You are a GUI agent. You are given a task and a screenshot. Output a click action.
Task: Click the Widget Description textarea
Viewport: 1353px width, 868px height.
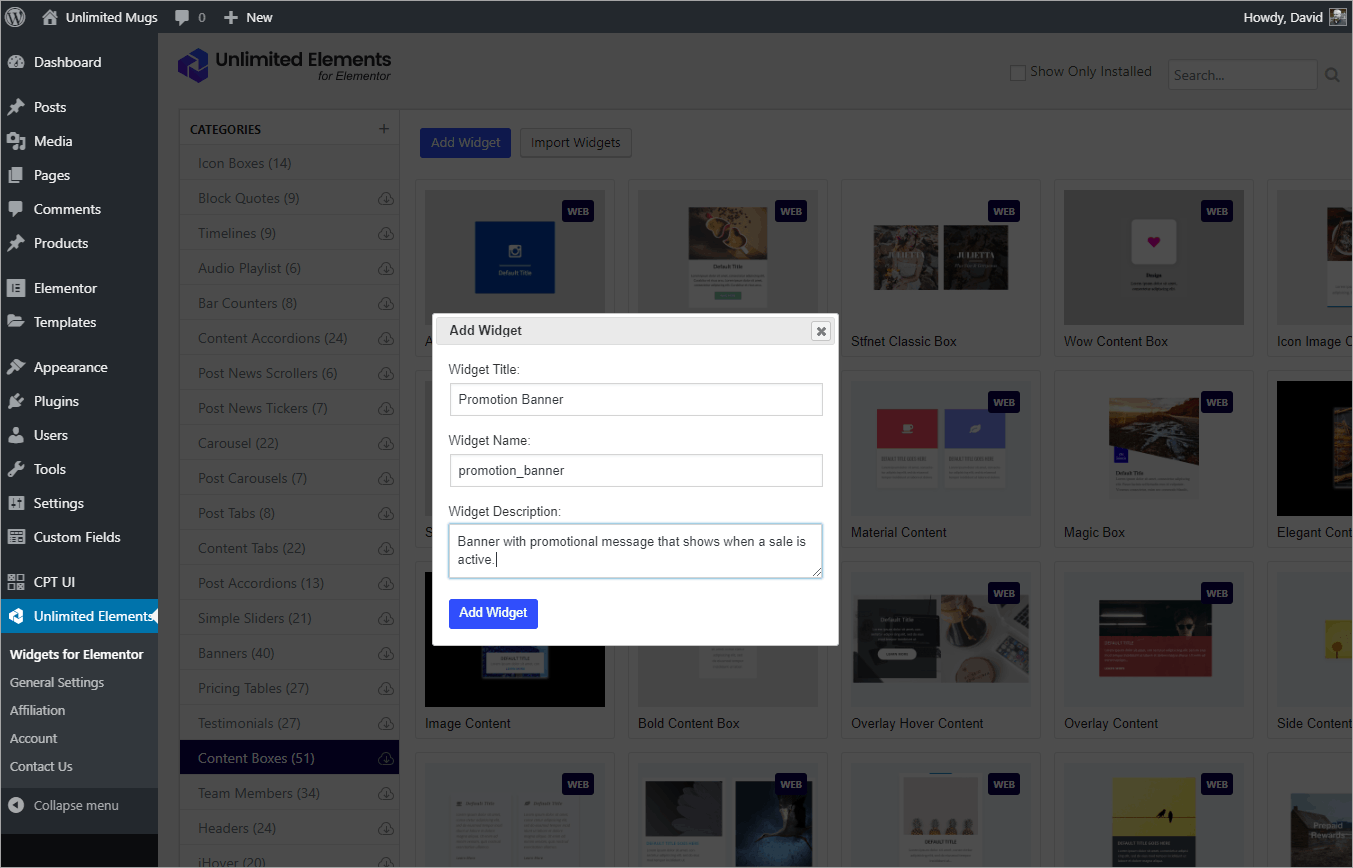[x=636, y=551]
